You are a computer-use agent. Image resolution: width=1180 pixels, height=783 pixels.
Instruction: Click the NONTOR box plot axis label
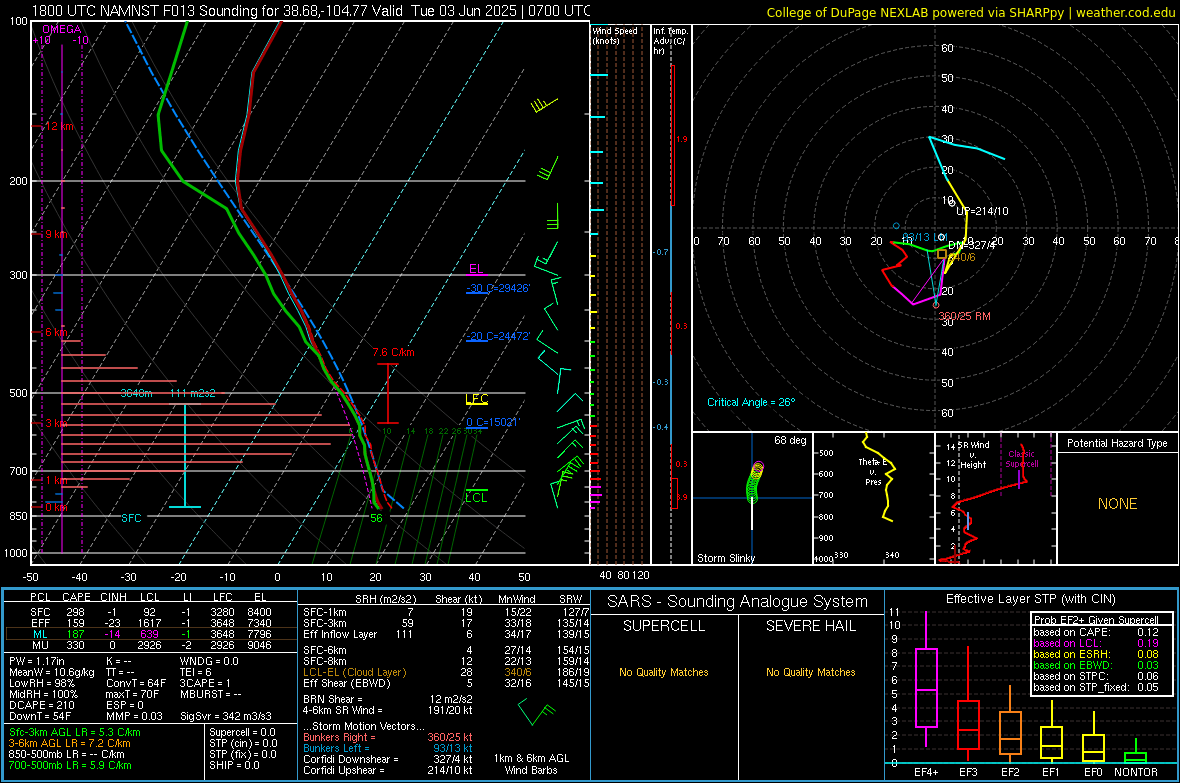click(1136, 772)
